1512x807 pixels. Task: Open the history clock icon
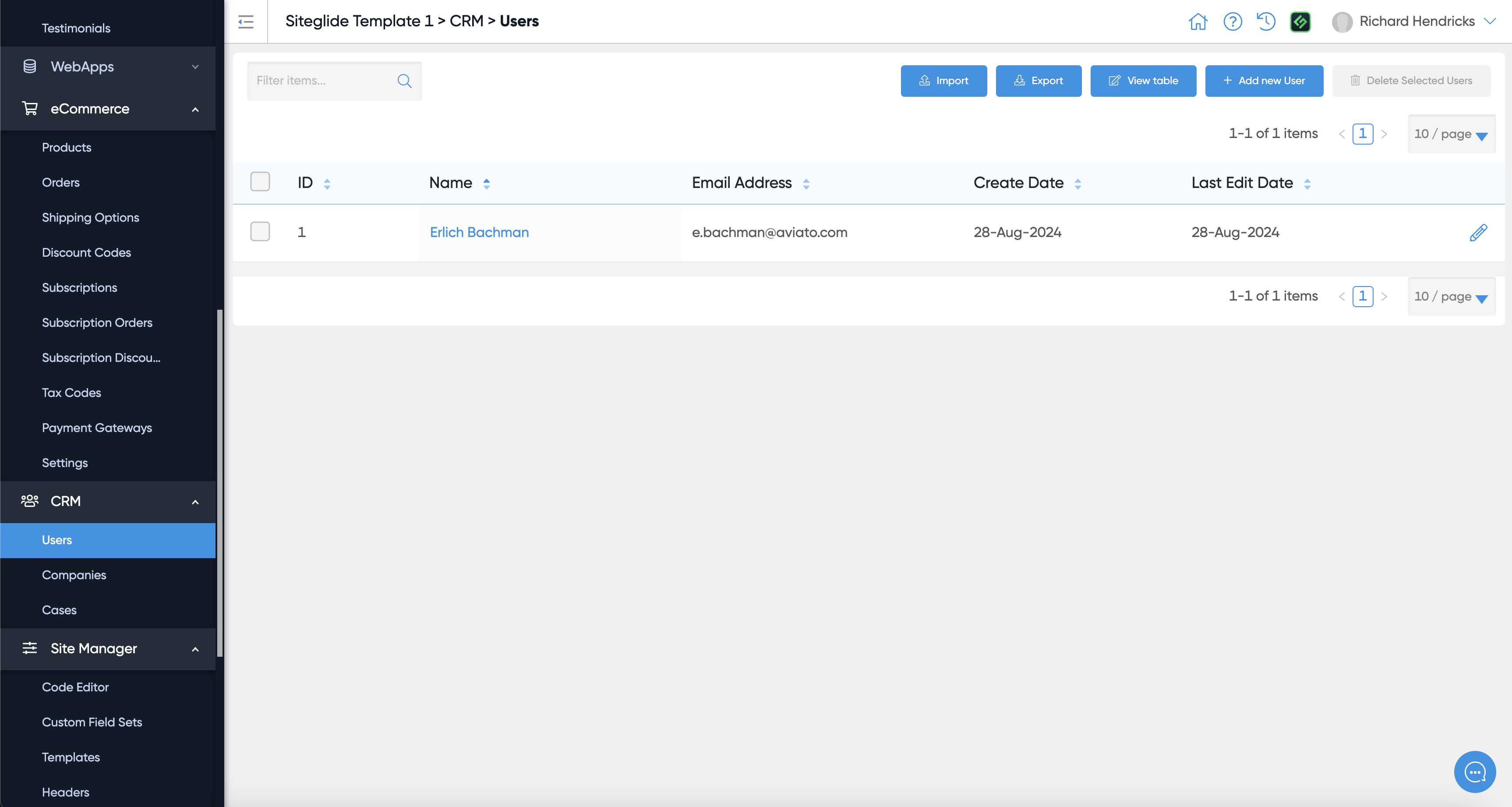click(x=1266, y=22)
